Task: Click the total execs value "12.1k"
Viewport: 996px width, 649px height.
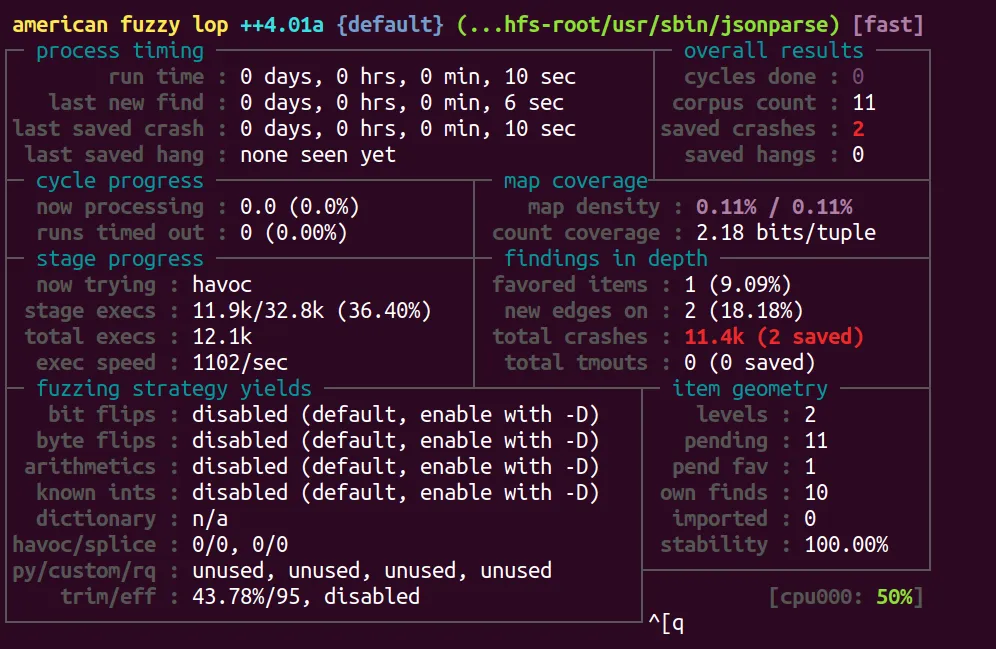Action: coord(222,337)
